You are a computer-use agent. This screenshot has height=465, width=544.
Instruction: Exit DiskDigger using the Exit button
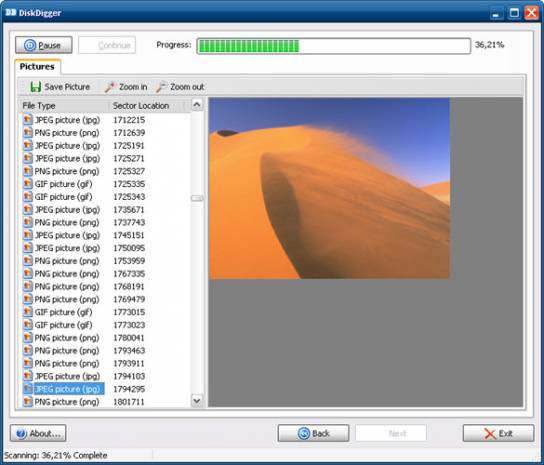click(498, 433)
